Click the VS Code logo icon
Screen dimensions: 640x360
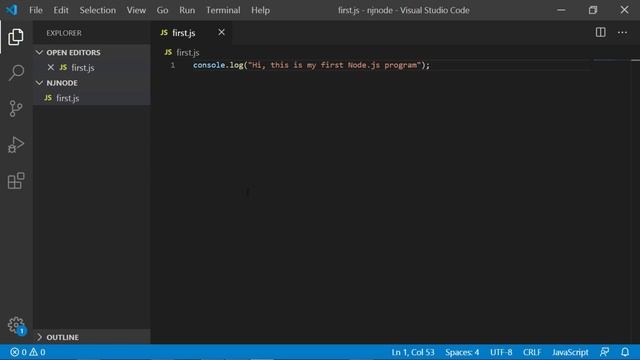[x=12, y=10]
